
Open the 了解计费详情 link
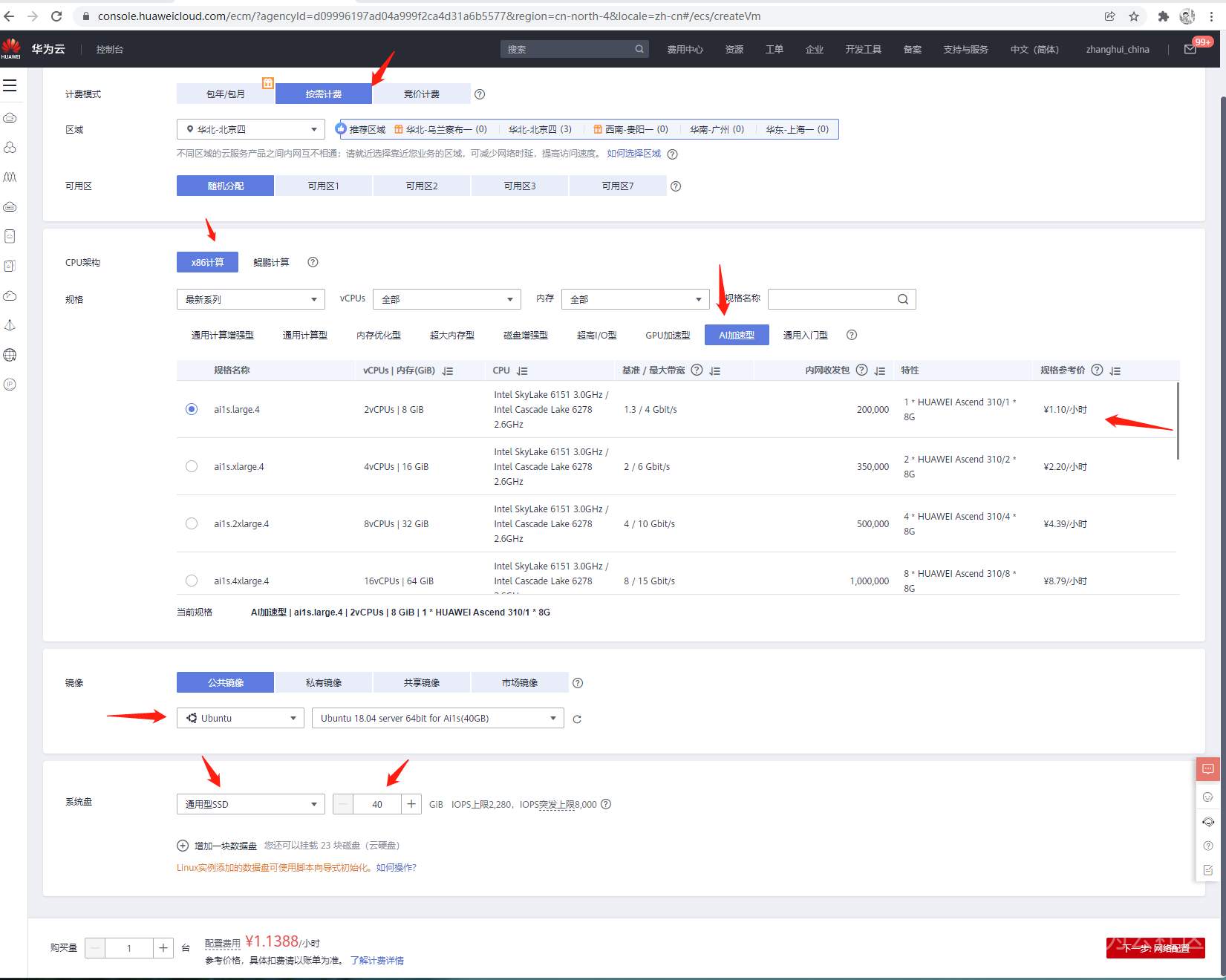(377, 961)
